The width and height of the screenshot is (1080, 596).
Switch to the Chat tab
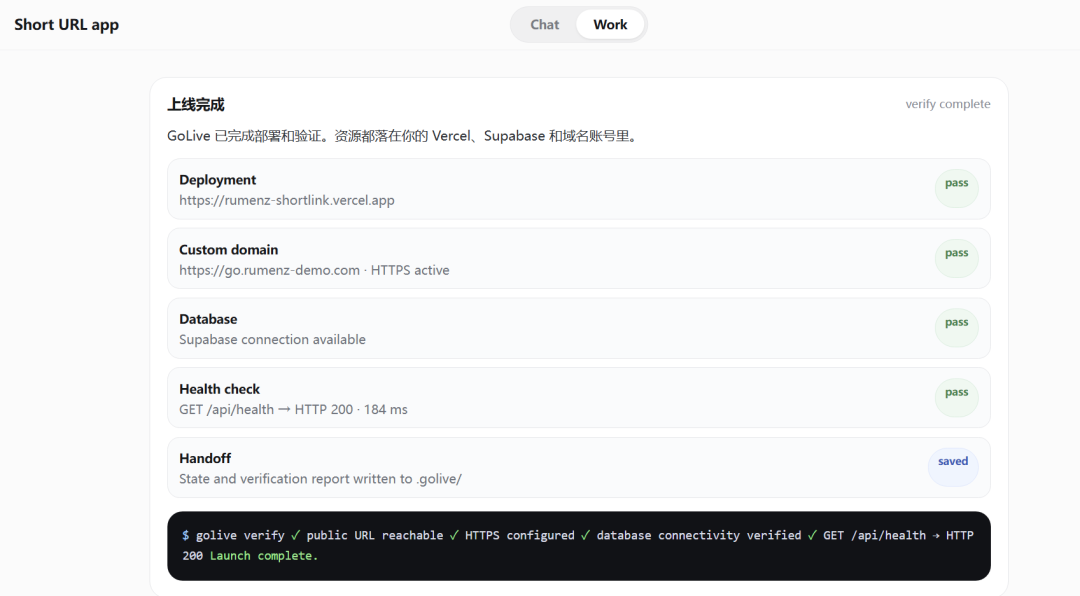[544, 25]
